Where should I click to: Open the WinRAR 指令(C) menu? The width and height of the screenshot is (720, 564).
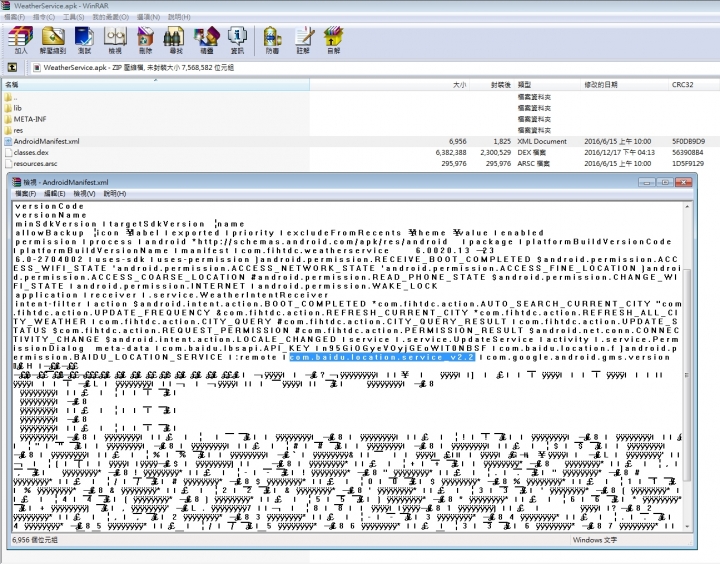44,17
